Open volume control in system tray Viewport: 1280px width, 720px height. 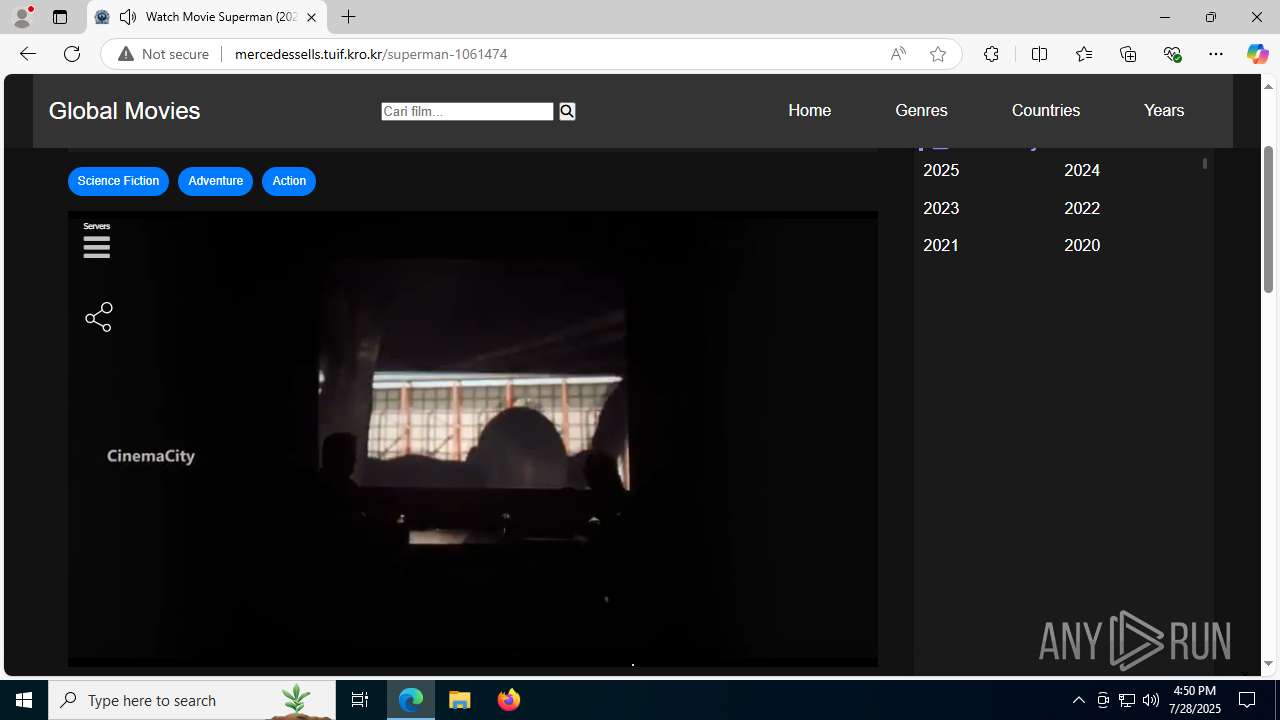pos(1151,700)
